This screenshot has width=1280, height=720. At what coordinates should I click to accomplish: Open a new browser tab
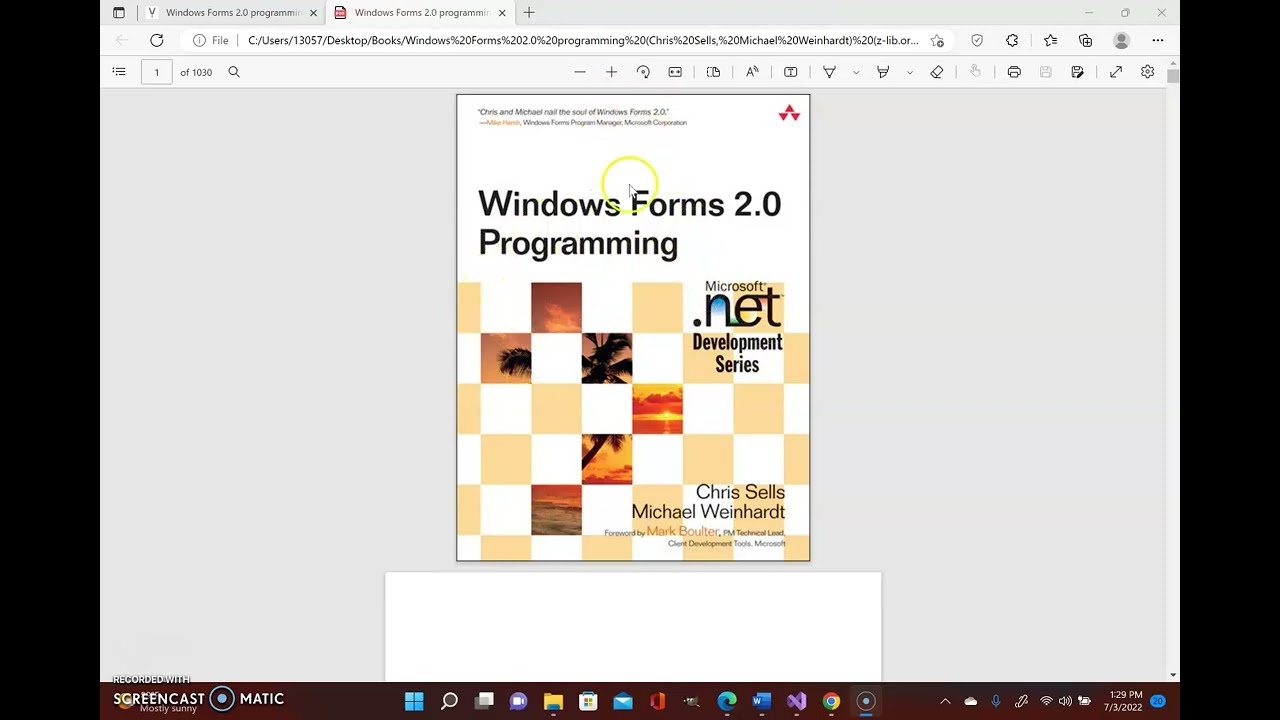coord(529,13)
